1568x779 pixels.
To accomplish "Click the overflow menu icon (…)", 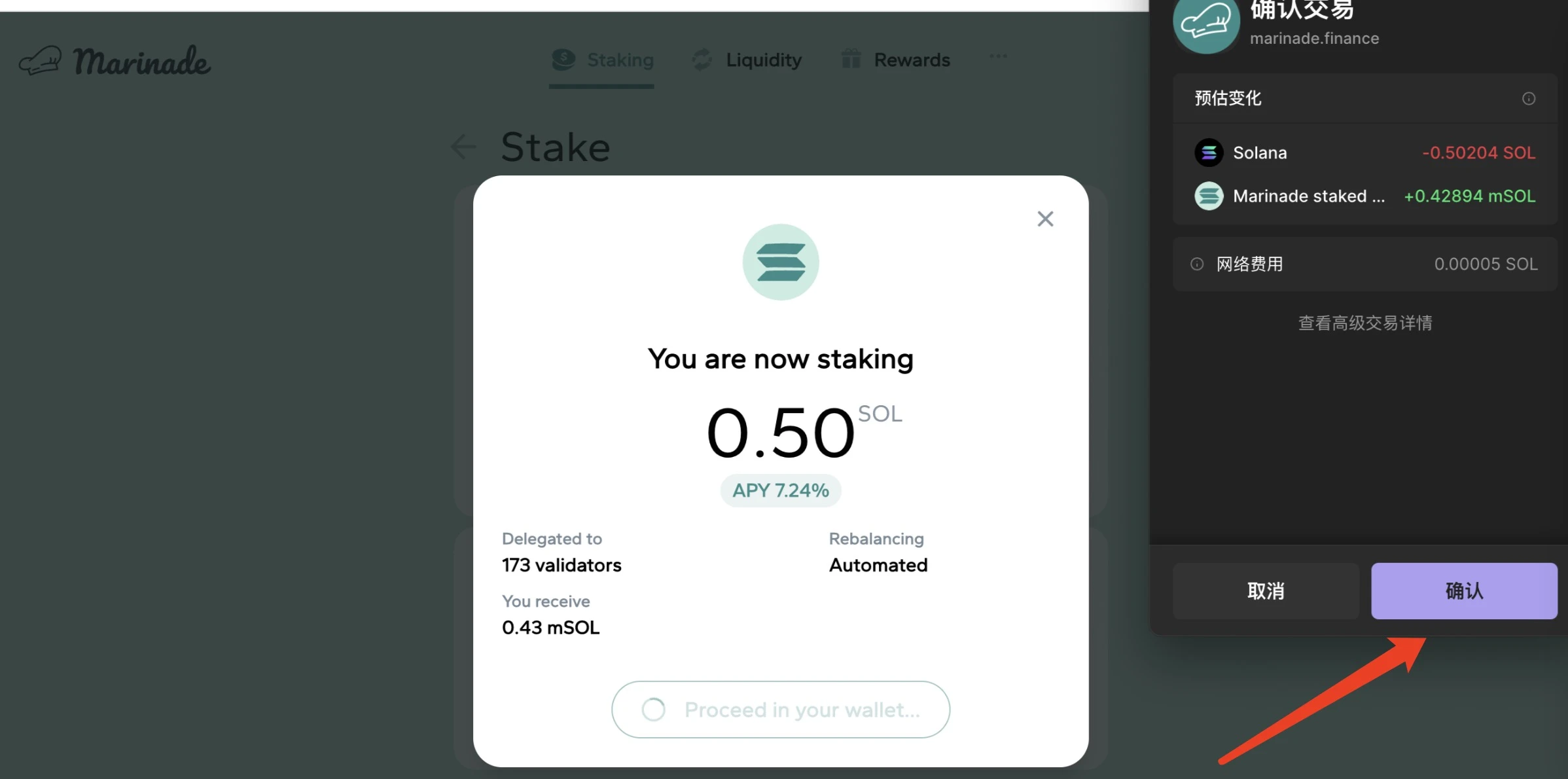I will pyautogui.click(x=997, y=57).
